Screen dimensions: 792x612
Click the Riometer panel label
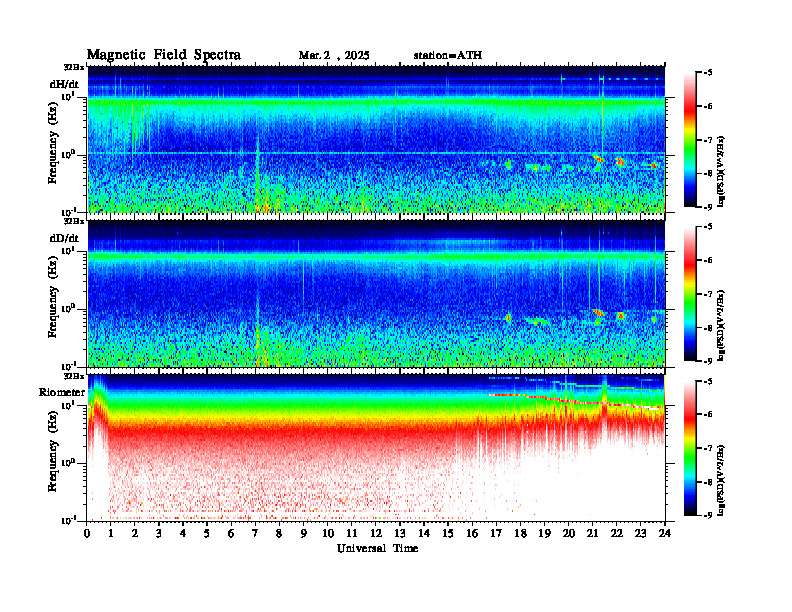[62, 392]
